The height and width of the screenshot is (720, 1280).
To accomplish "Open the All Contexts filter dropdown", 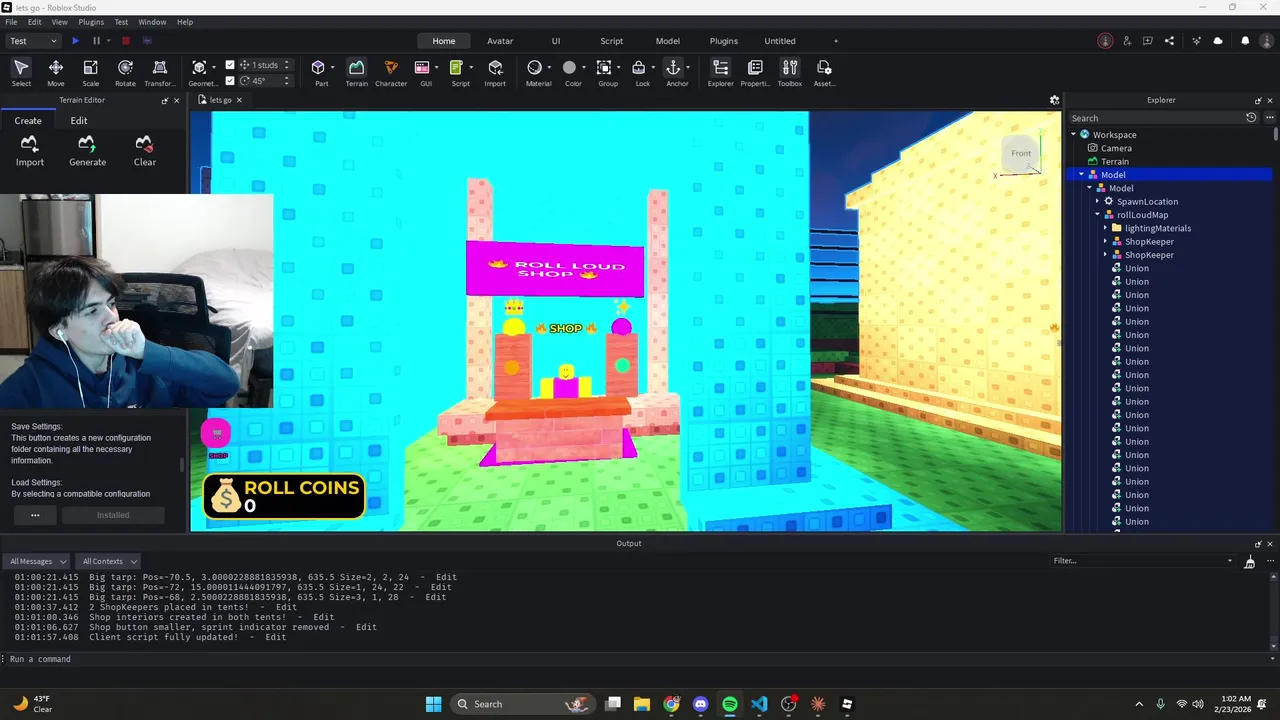I will 109,561.
